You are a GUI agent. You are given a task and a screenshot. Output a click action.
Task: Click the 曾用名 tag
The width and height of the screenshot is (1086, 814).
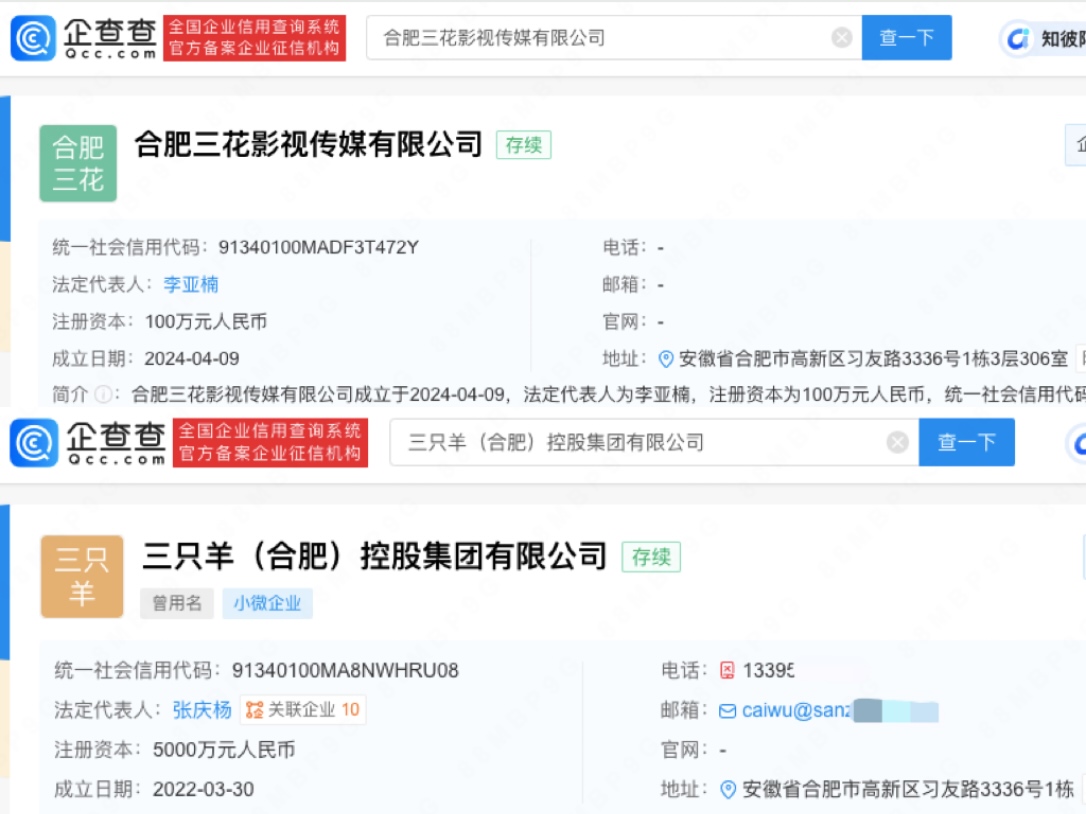(x=177, y=603)
